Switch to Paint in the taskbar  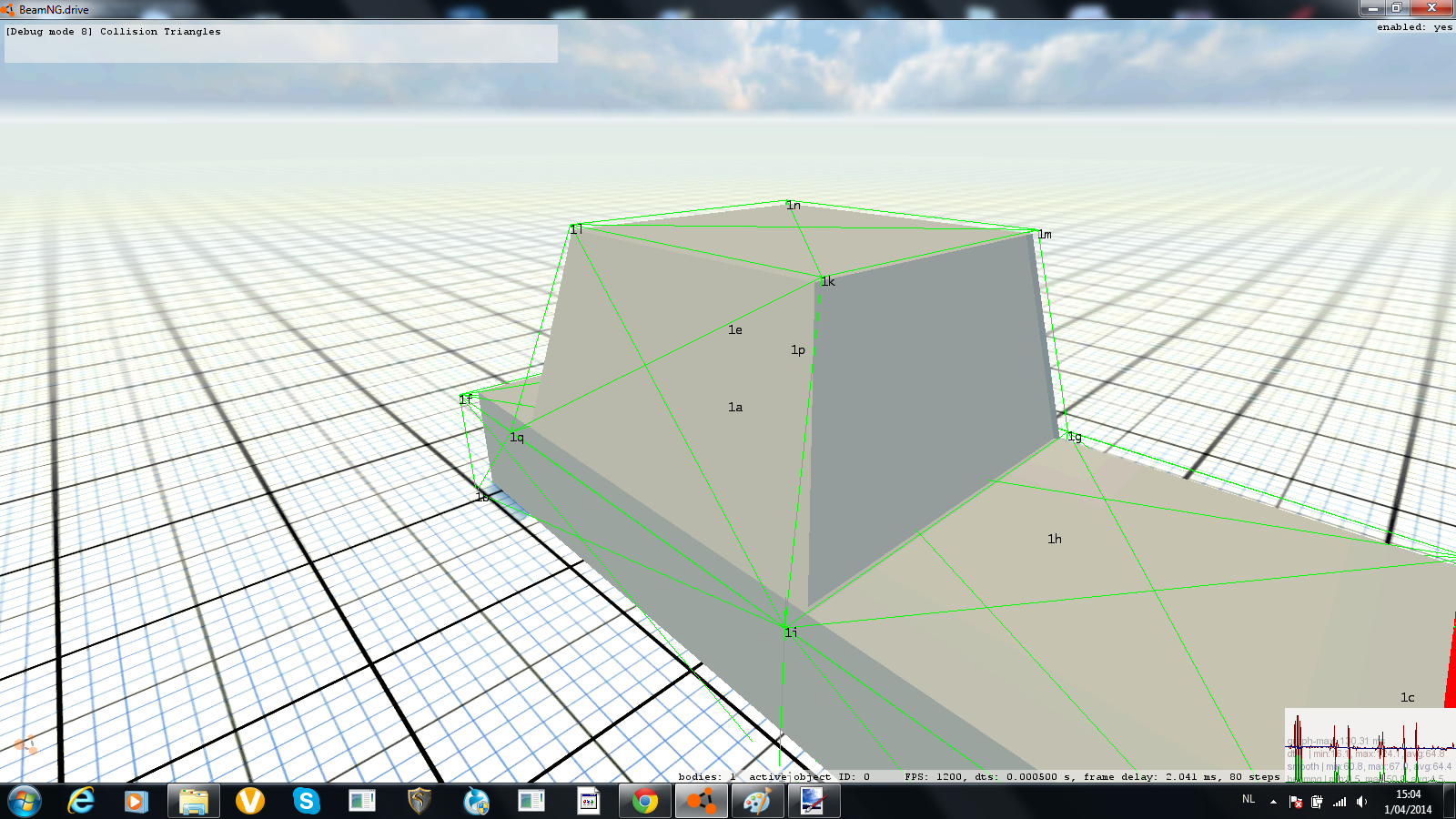coord(757,802)
